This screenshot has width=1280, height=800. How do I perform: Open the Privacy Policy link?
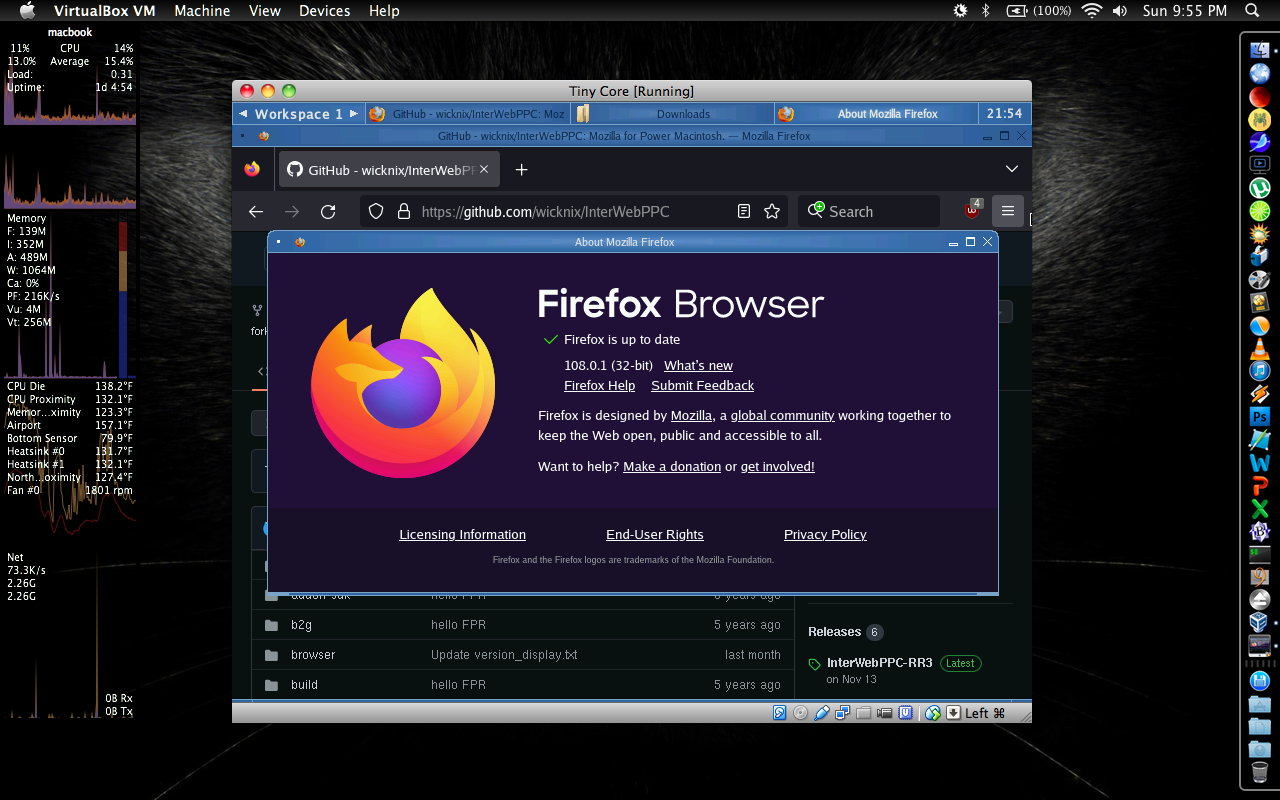point(825,535)
